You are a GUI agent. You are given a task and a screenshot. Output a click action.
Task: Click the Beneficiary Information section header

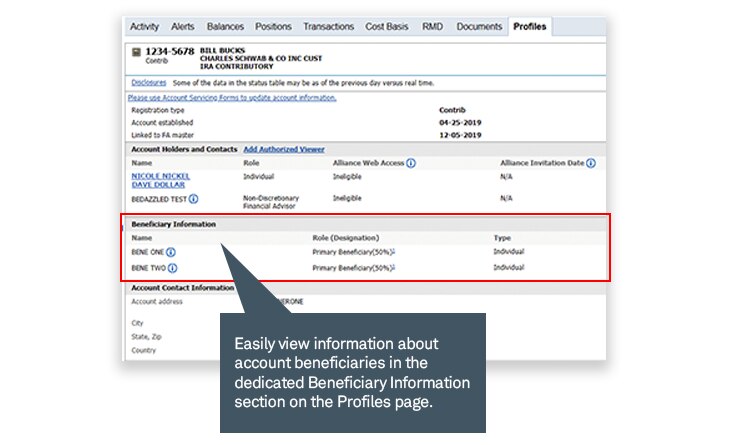(x=173, y=224)
